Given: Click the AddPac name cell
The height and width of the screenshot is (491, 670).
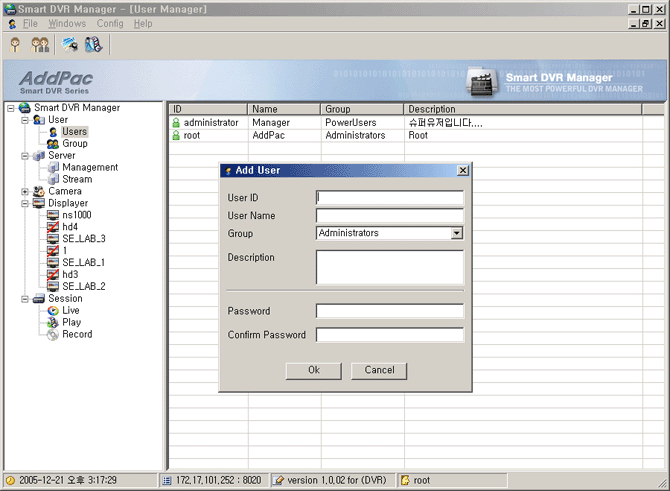Looking at the screenshot, I should tap(268, 135).
